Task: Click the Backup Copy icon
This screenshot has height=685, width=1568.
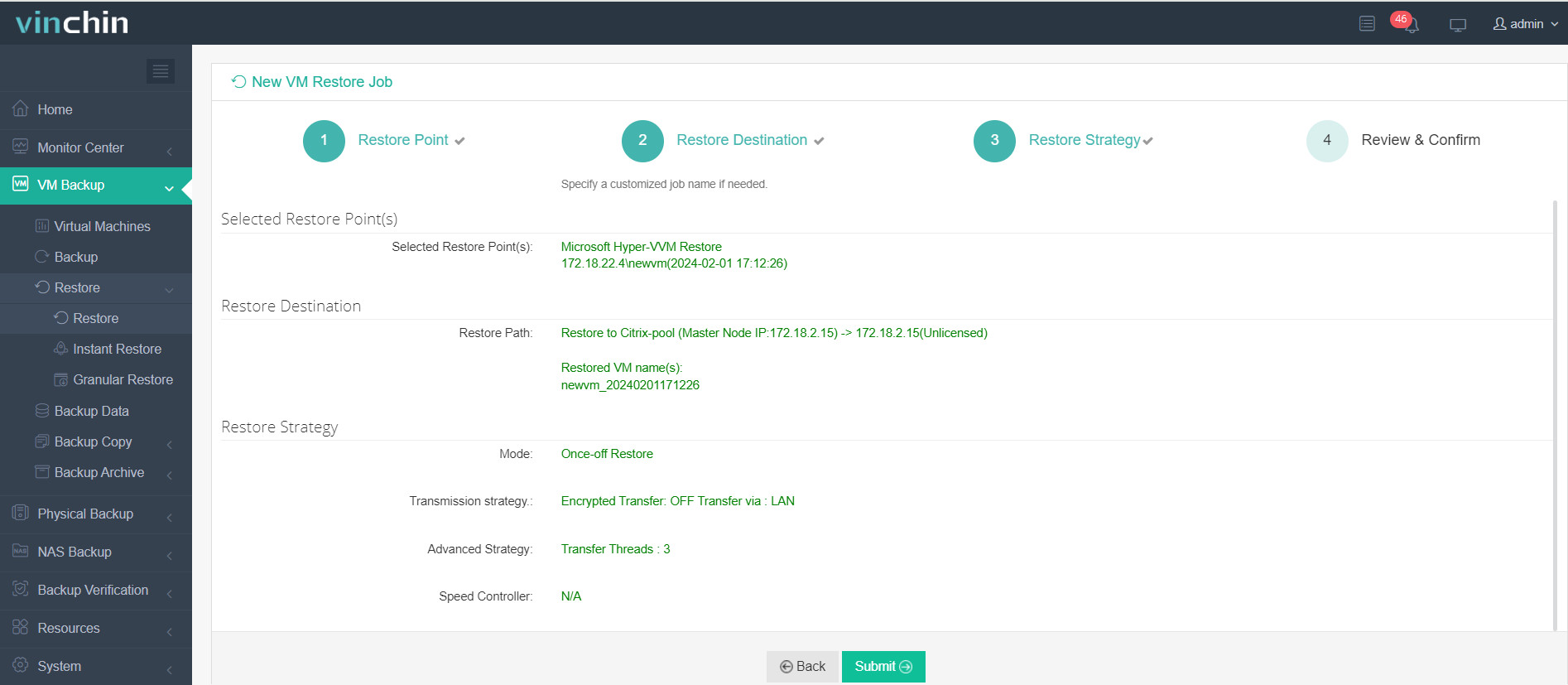Action: click(42, 441)
